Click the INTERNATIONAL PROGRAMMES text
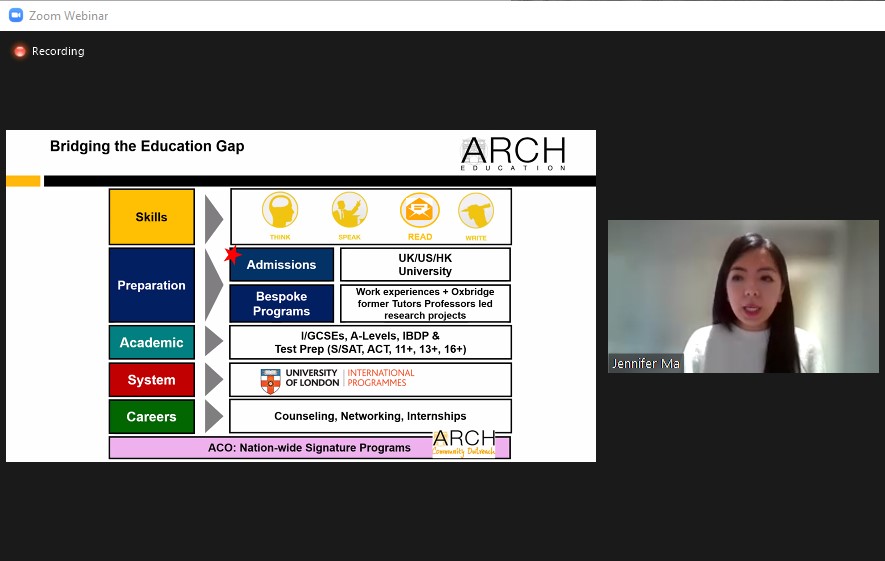The width and height of the screenshot is (885, 561). pos(380,378)
